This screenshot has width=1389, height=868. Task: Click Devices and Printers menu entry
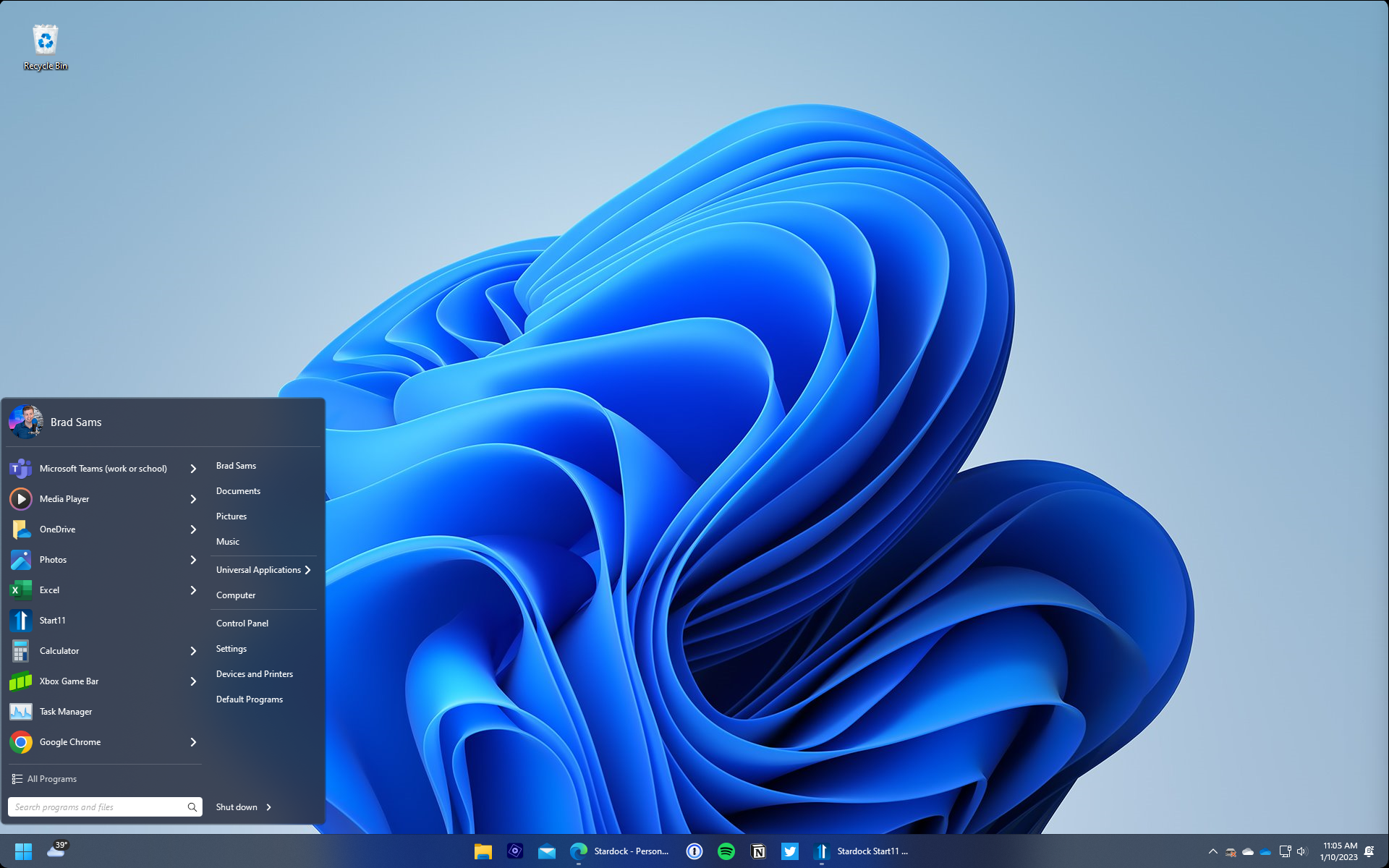255,673
